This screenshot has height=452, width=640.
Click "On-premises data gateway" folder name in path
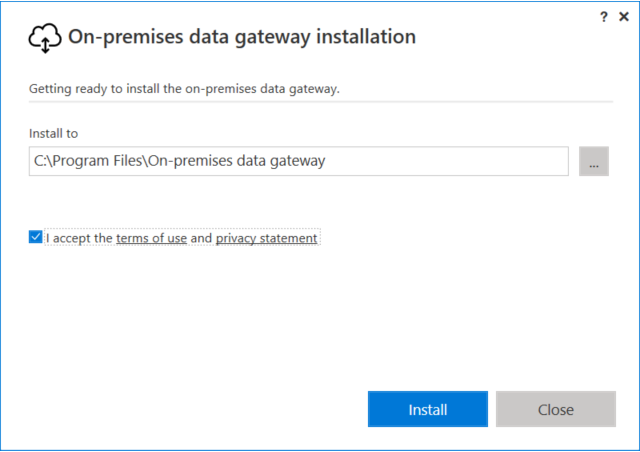pos(236,161)
